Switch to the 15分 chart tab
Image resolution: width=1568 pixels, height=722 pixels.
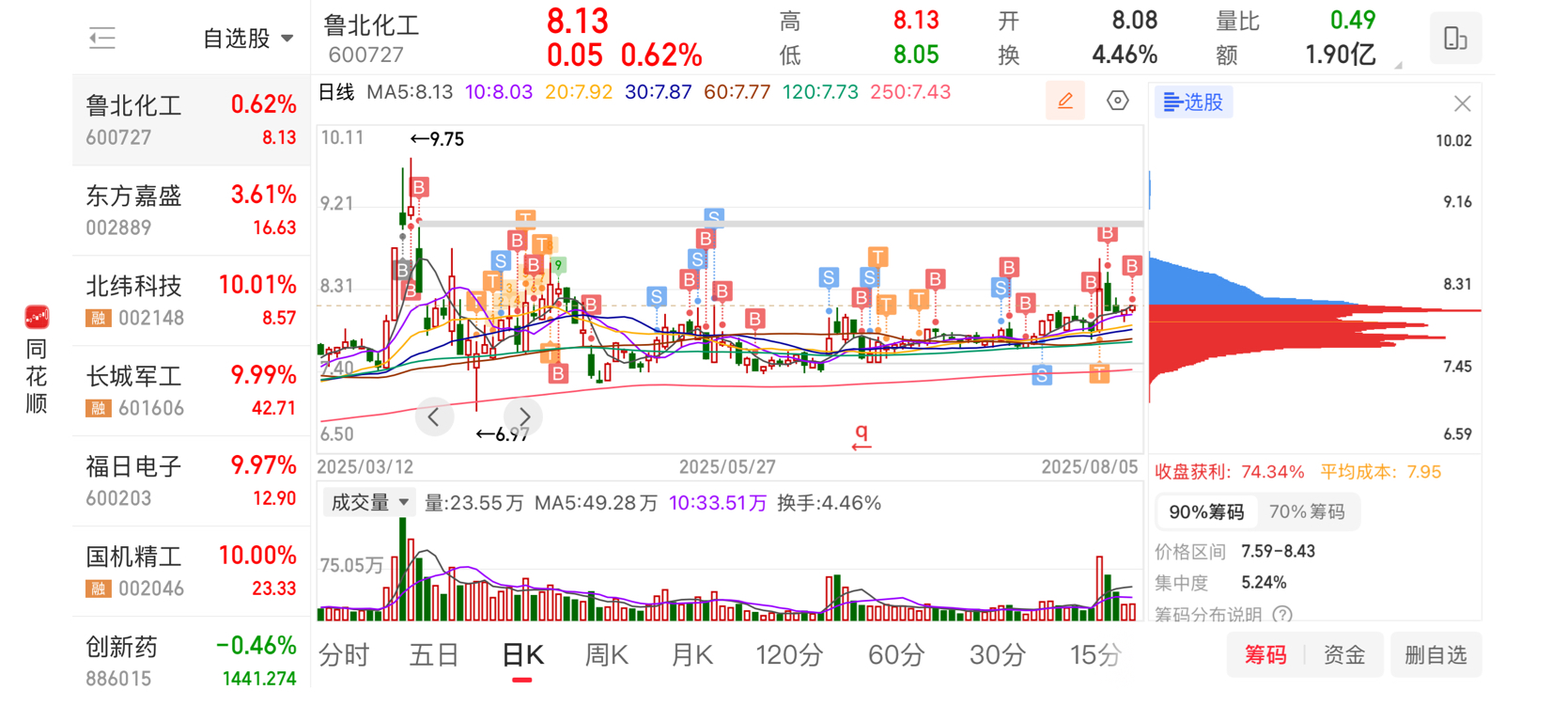[x=1095, y=655]
